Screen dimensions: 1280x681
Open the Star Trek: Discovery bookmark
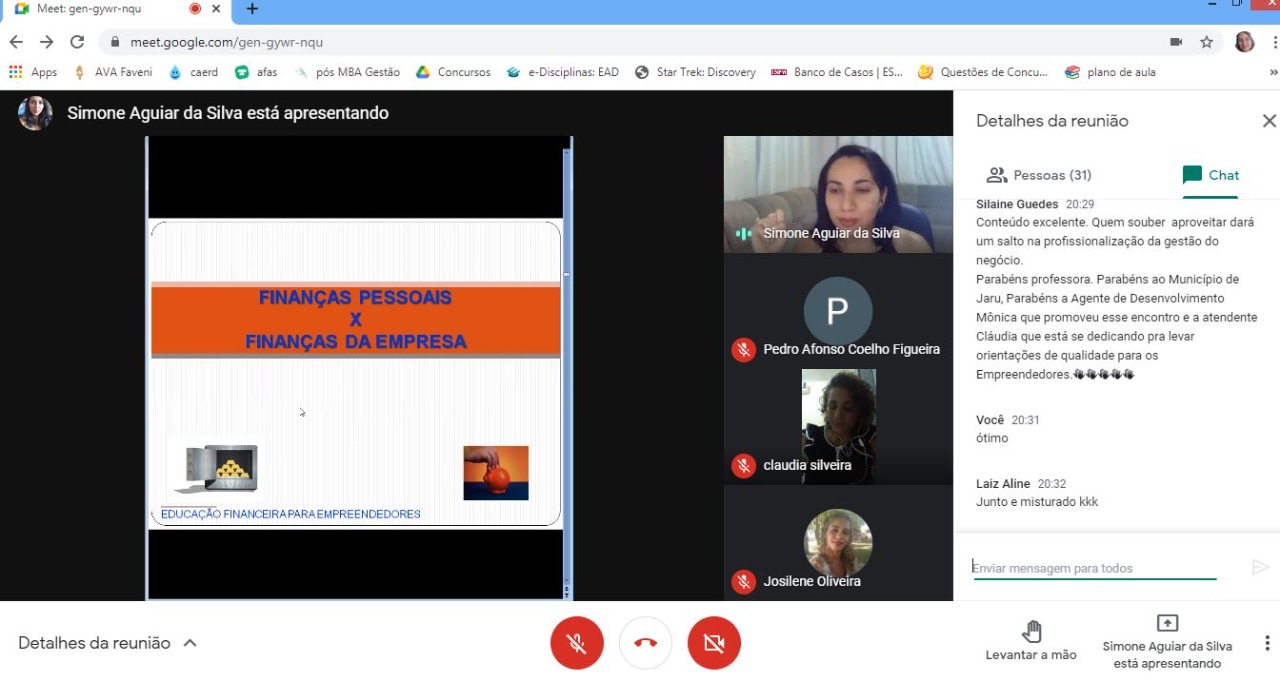tap(695, 72)
